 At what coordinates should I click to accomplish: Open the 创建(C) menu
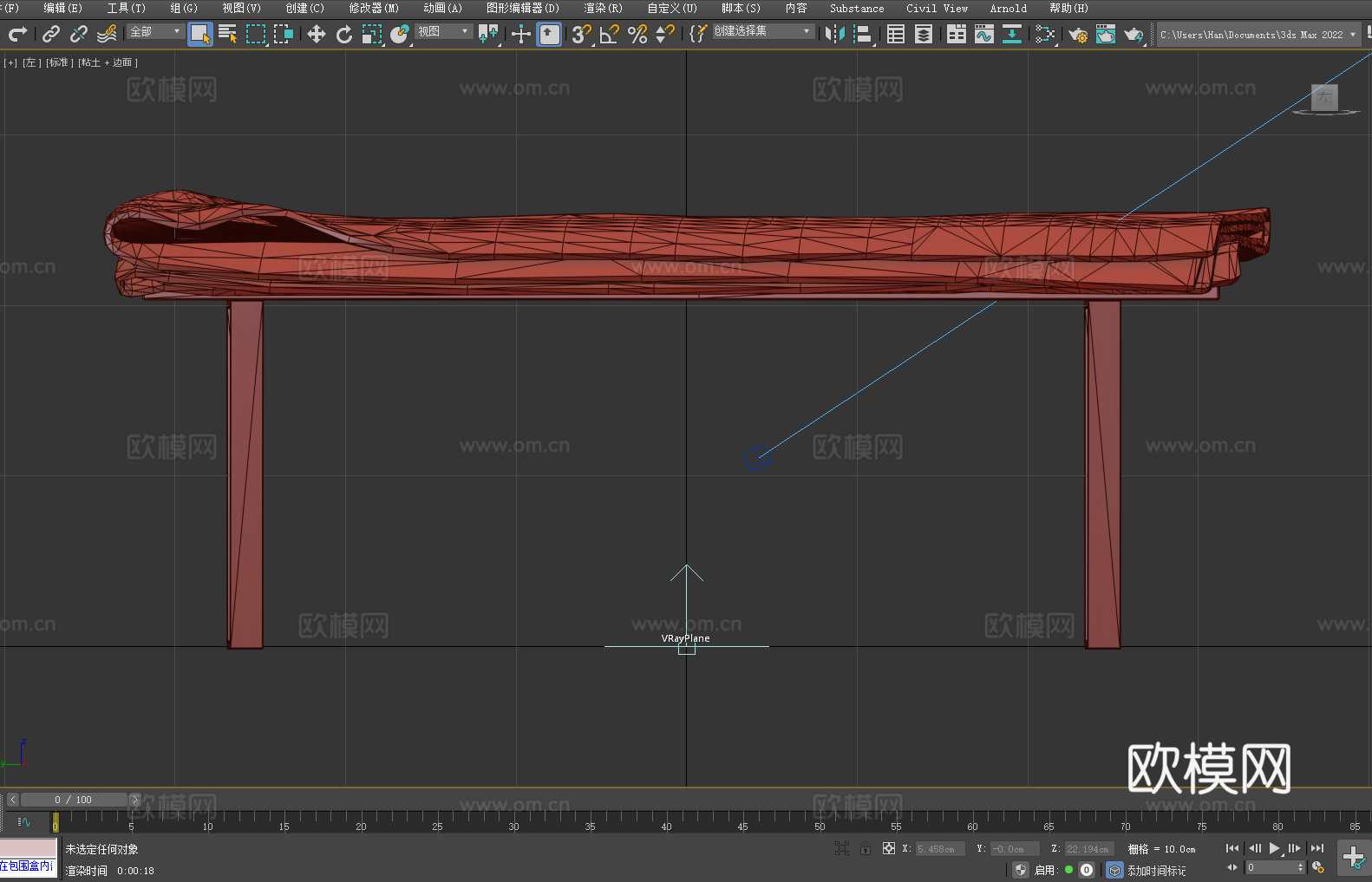[304, 8]
